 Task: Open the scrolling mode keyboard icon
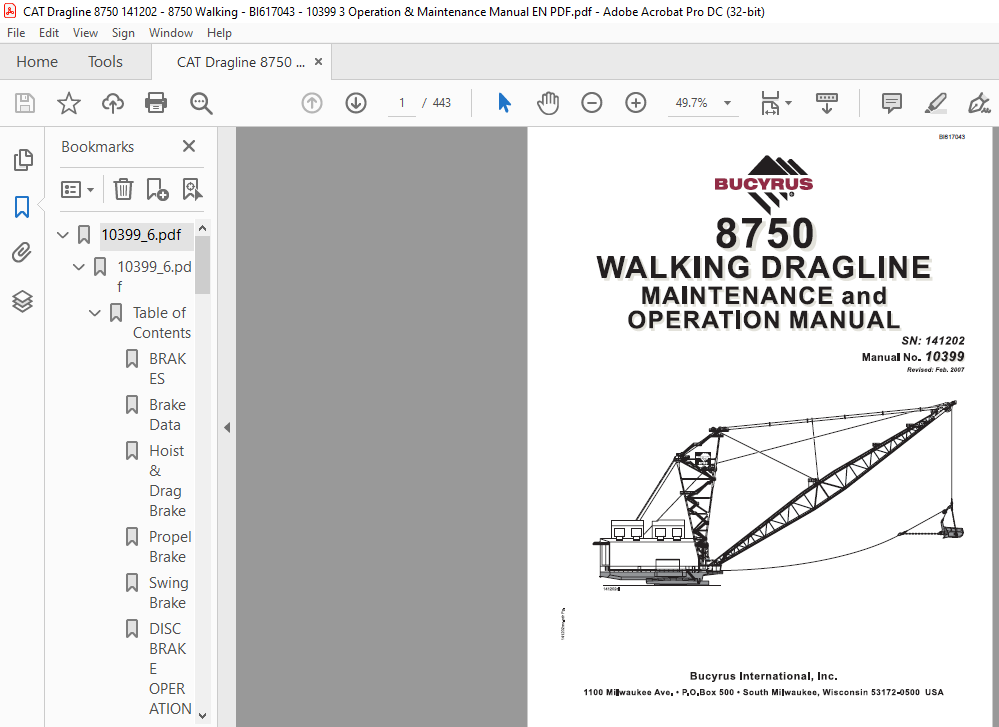click(826, 103)
